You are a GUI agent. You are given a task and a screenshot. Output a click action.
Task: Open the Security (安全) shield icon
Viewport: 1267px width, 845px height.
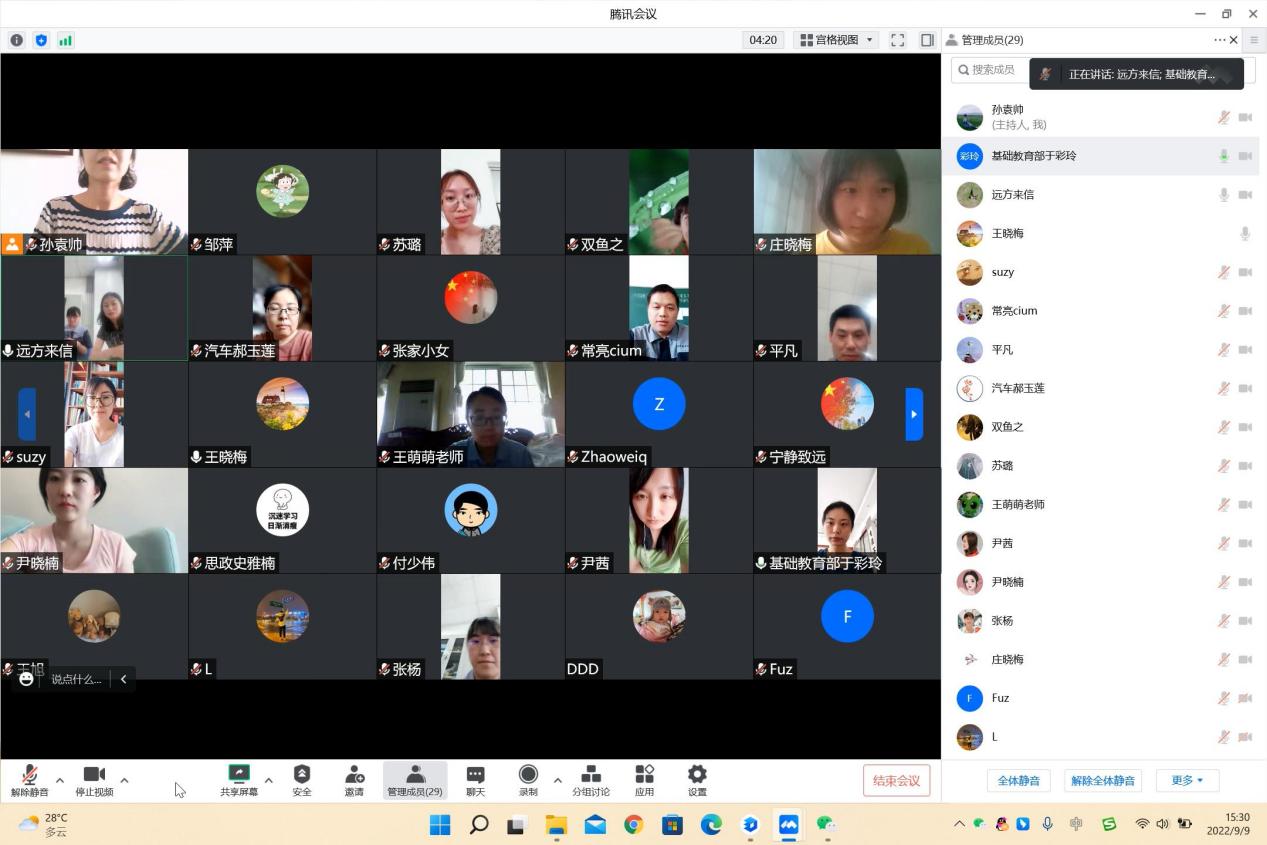302,775
